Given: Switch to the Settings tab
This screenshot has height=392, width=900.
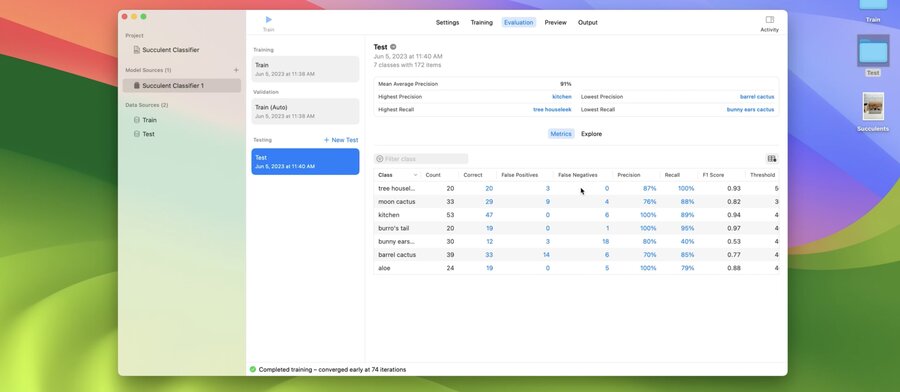Looking at the screenshot, I should [x=447, y=22].
